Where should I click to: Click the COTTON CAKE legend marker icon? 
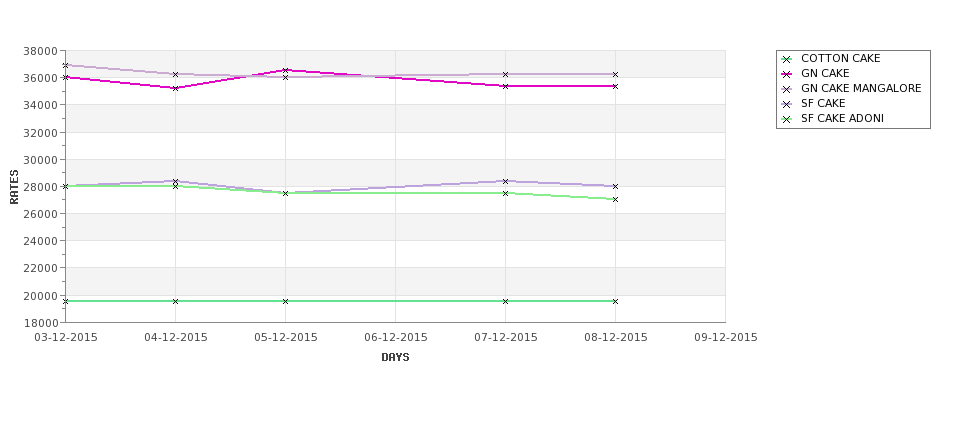[787, 59]
